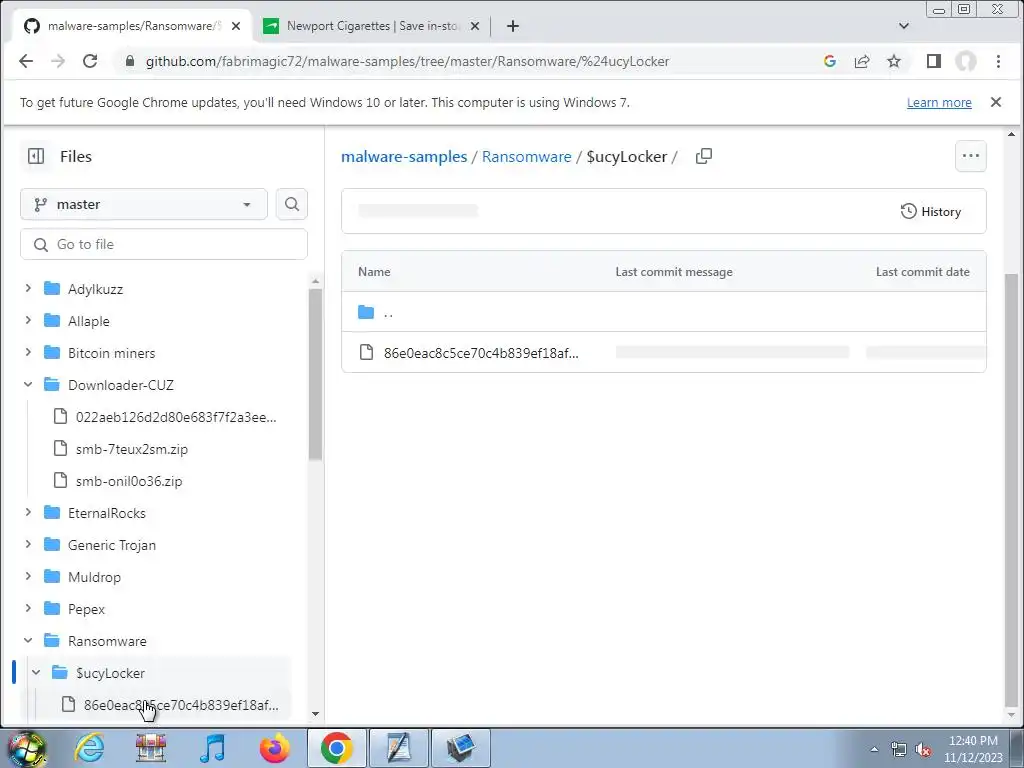Click the Learn more link
Screen dimensions: 1024x768
click(939, 103)
